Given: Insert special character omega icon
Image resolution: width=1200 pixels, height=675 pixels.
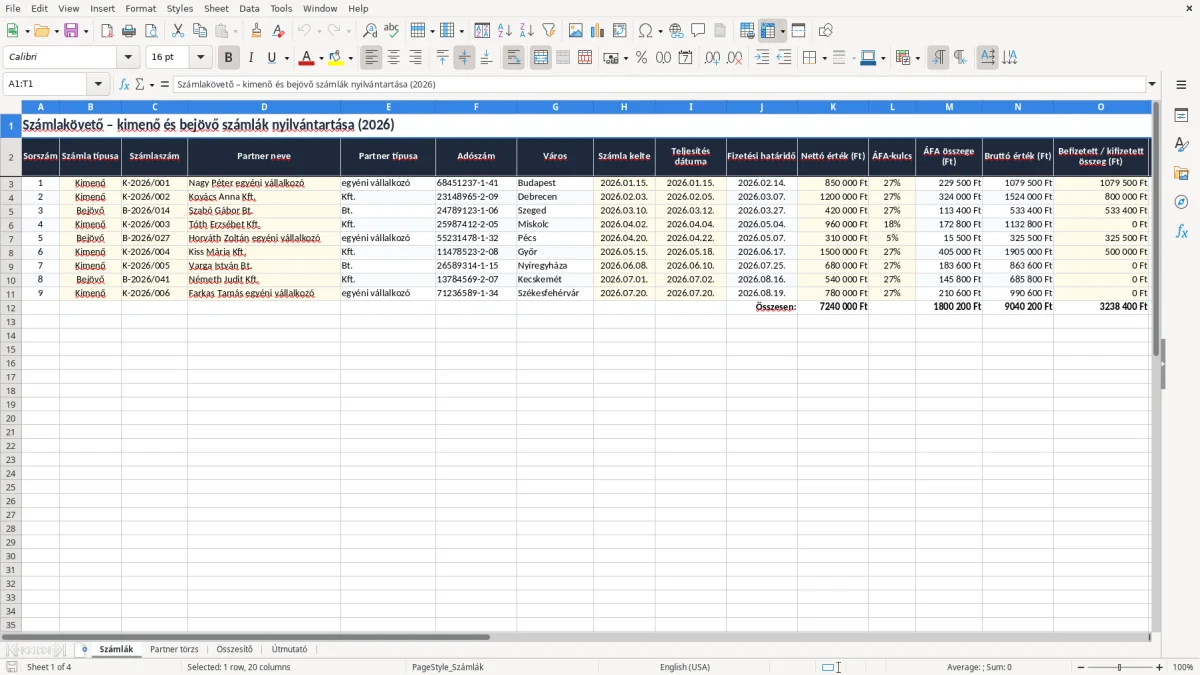Looking at the screenshot, I should point(645,31).
